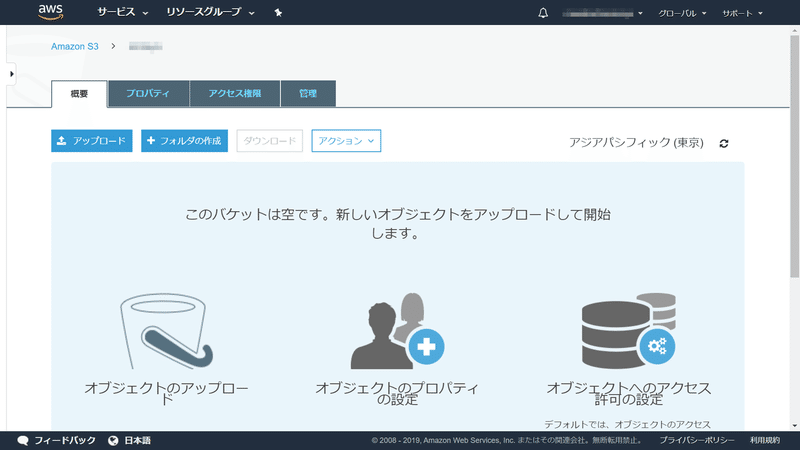Image resolution: width=800 pixels, height=450 pixels.
Task: Click the users plus properties illustration
Action: click(x=397, y=331)
